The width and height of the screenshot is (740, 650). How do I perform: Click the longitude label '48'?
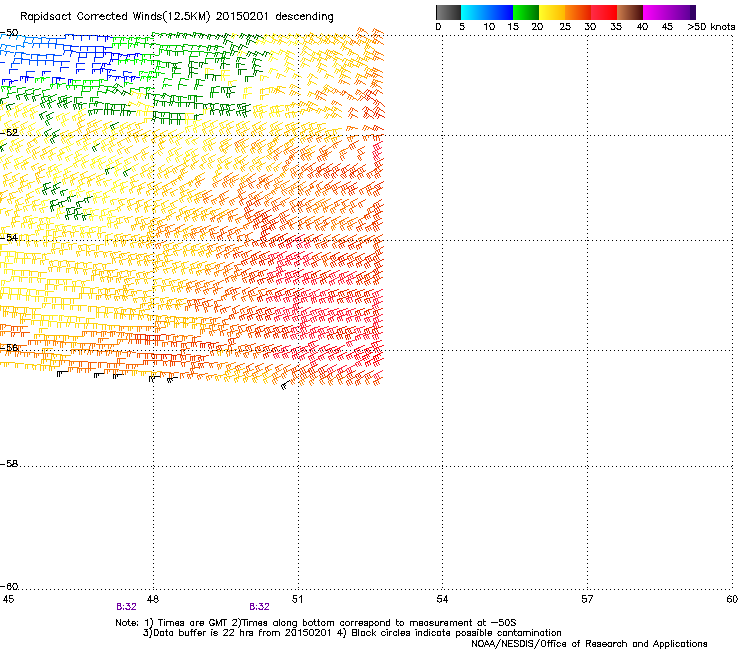tap(152, 599)
